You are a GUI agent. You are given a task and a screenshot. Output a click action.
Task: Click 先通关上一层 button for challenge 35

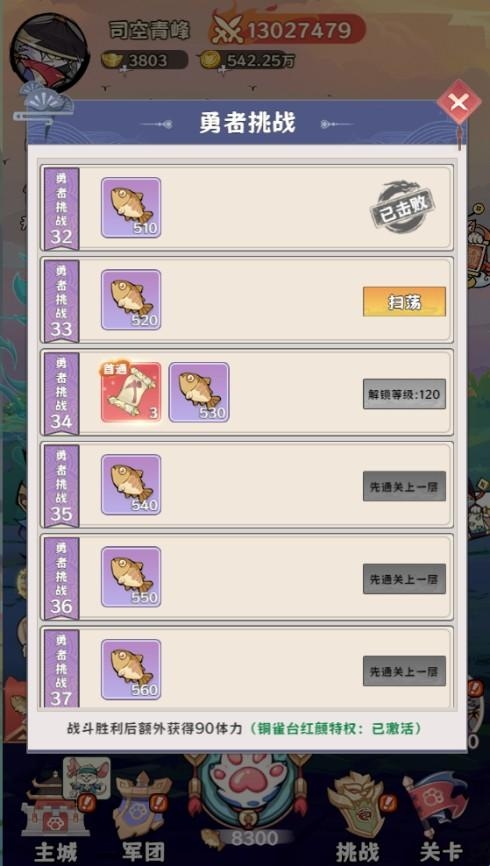click(x=404, y=486)
